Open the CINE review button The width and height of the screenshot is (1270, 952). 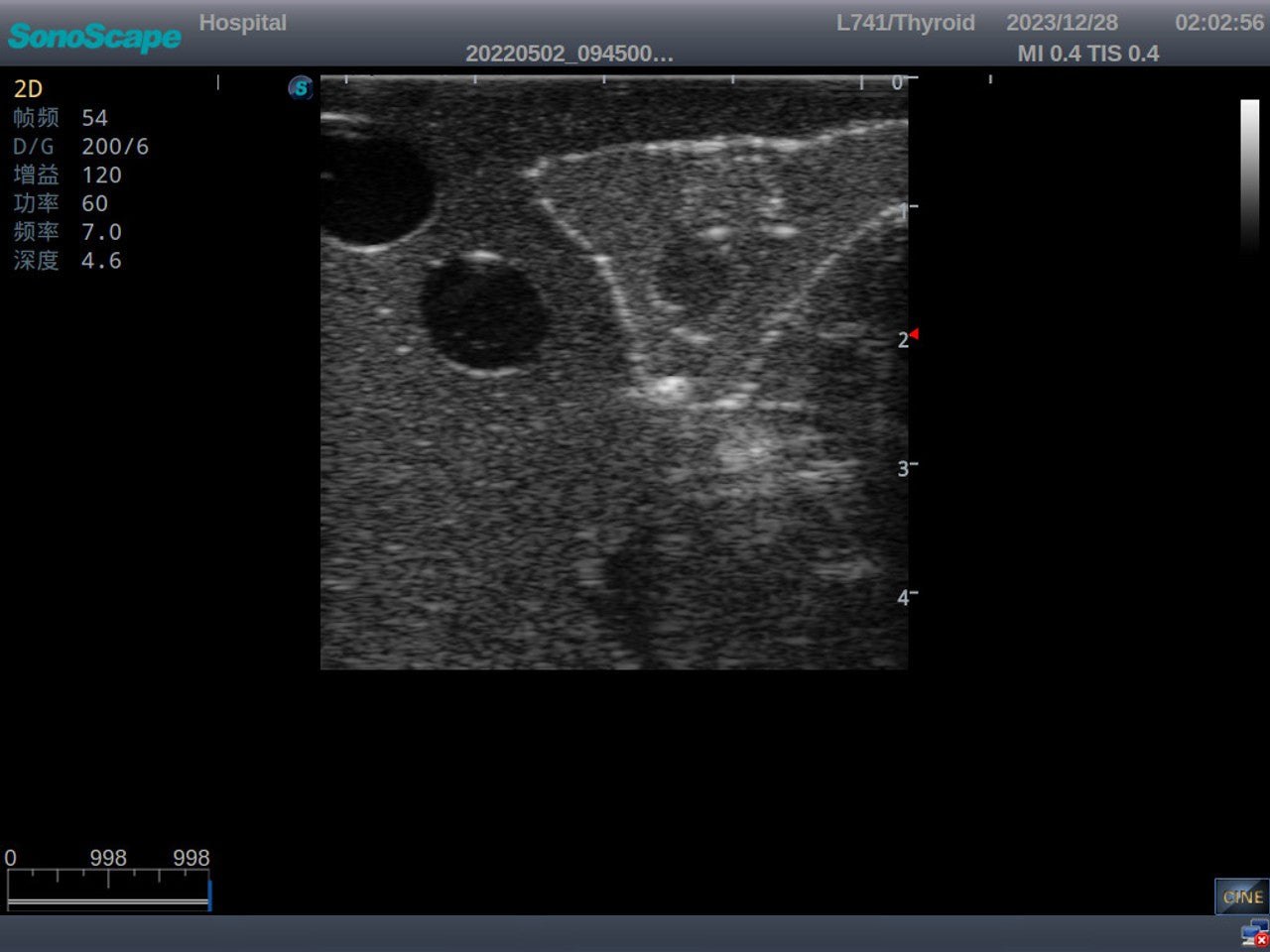coord(1241,896)
